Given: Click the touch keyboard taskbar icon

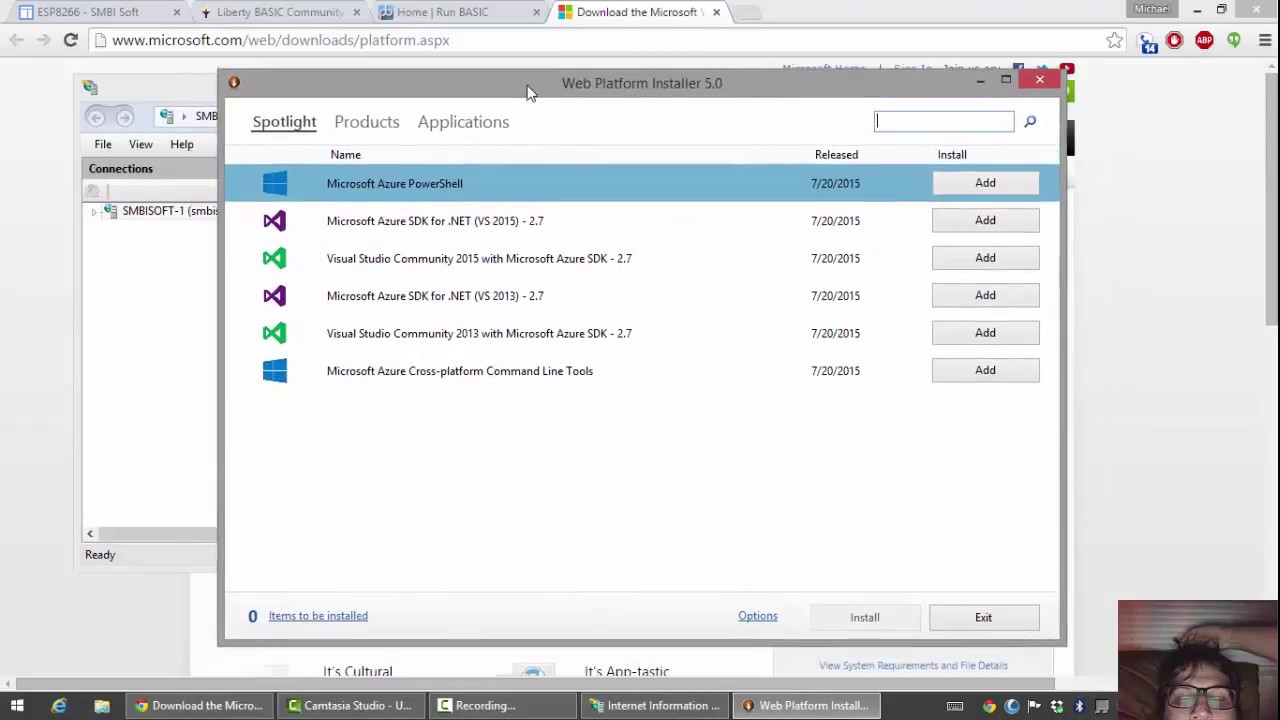Looking at the screenshot, I should pos(955,707).
